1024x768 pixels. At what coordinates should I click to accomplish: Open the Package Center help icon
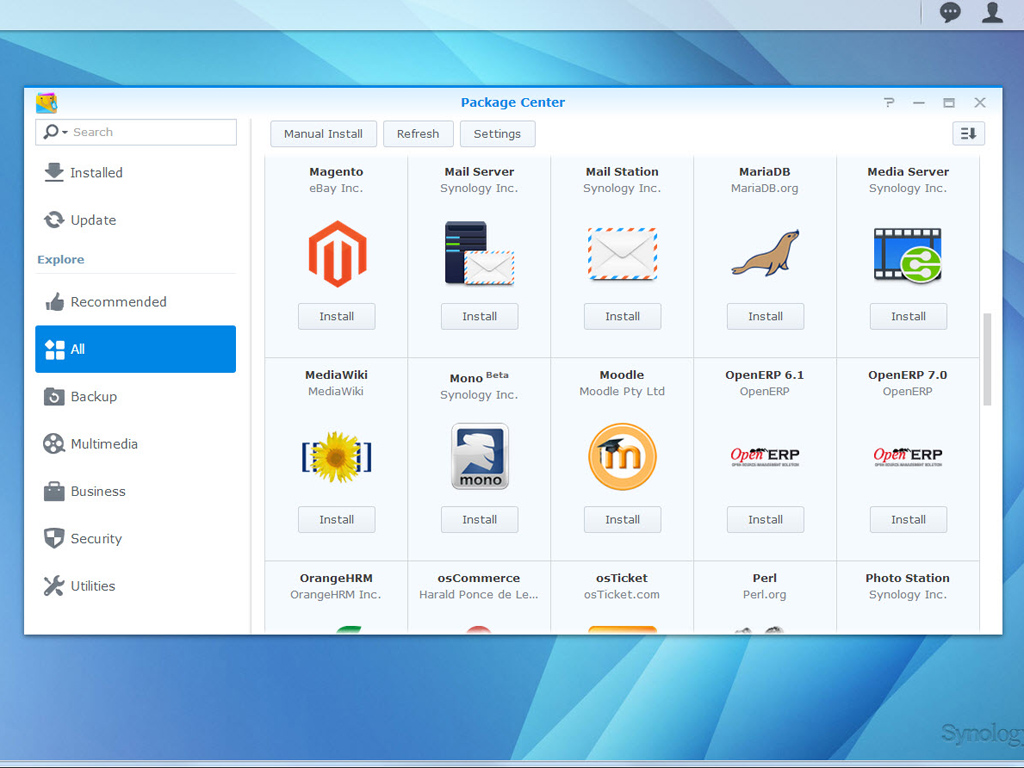[x=889, y=103]
